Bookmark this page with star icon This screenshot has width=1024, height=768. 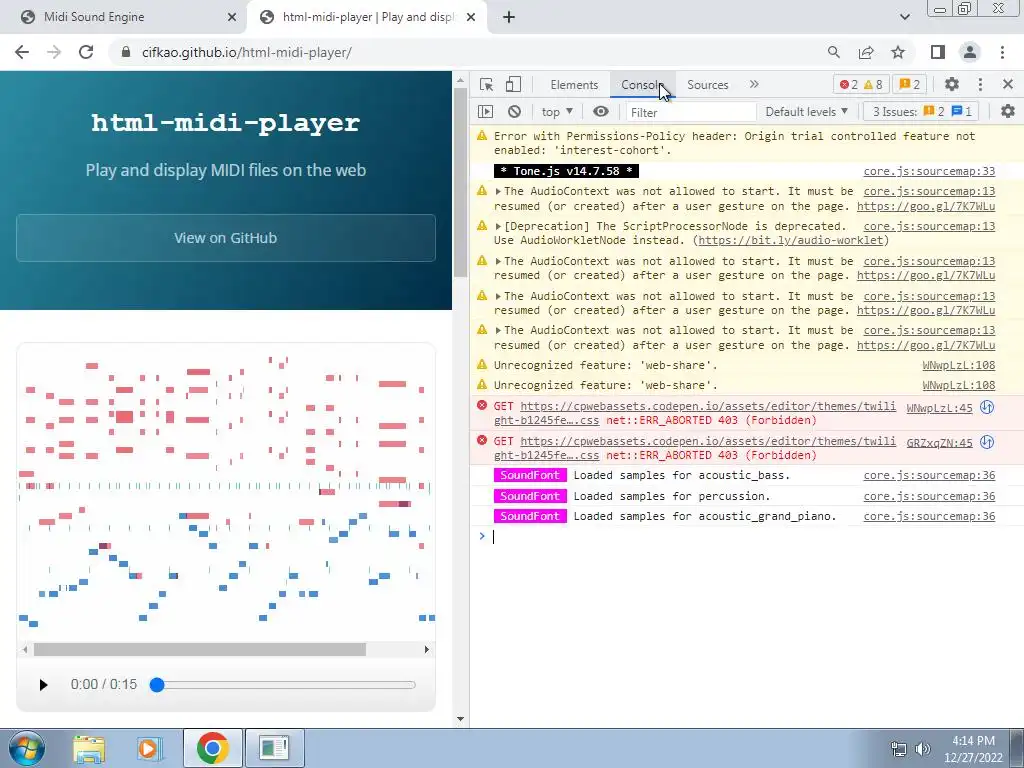(898, 52)
